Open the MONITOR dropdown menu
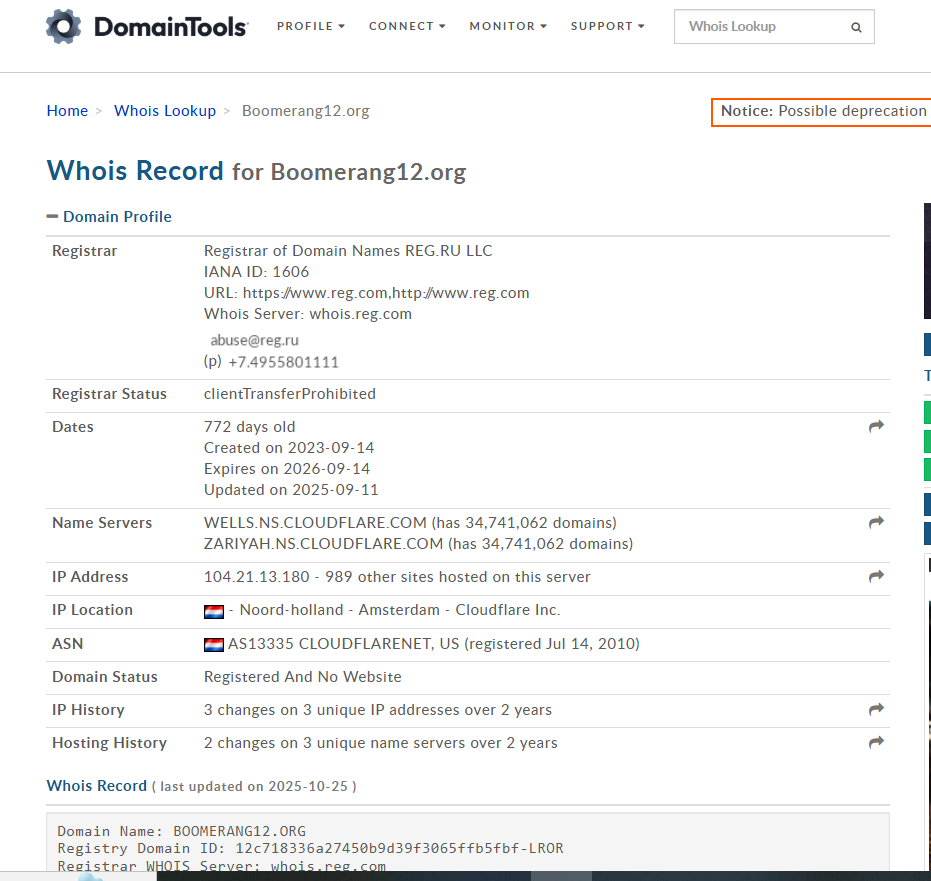 pyautogui.click(x=508, y=26)
